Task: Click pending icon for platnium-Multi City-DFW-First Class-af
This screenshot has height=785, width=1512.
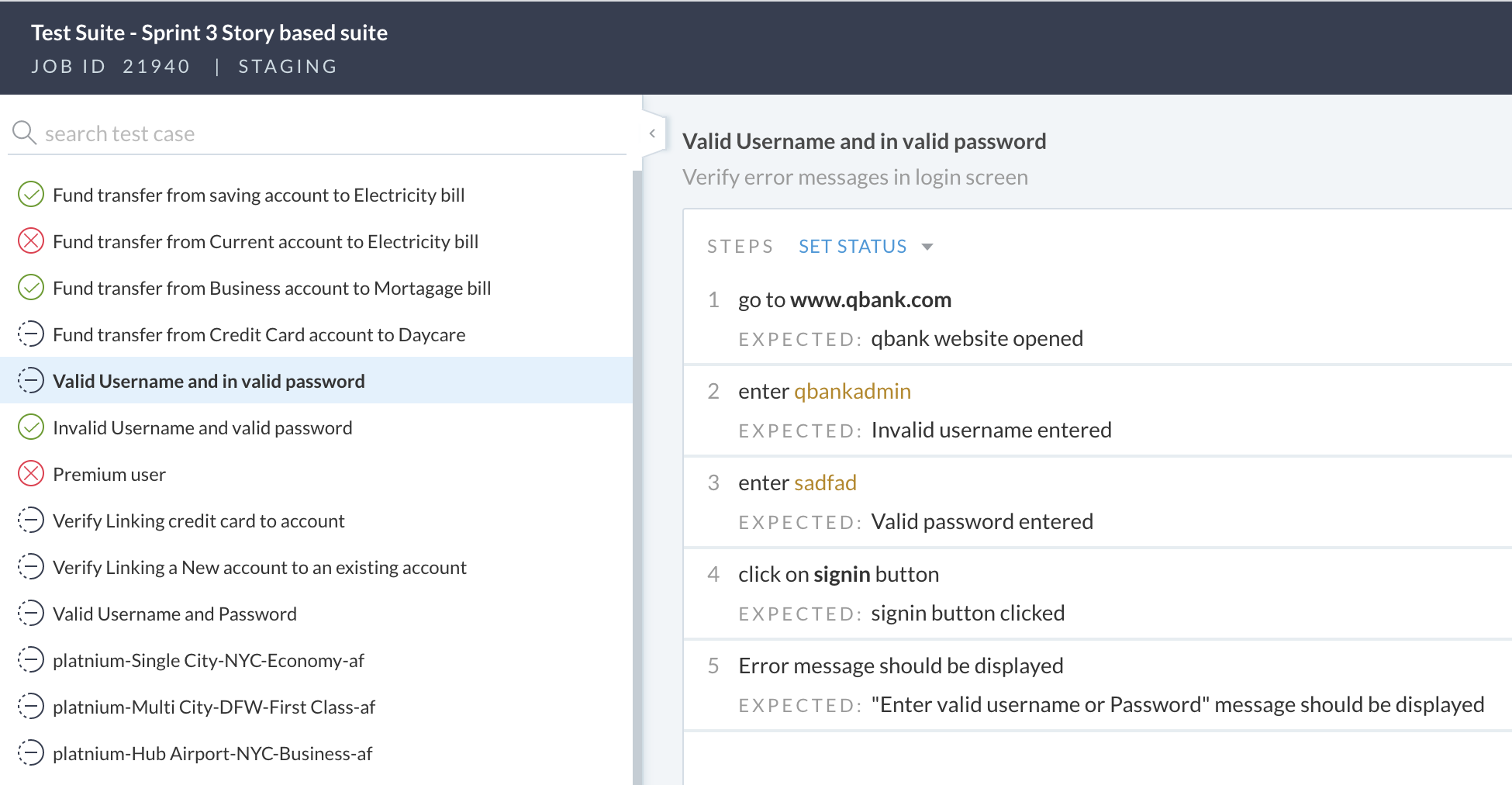Action: pos(31,707)
